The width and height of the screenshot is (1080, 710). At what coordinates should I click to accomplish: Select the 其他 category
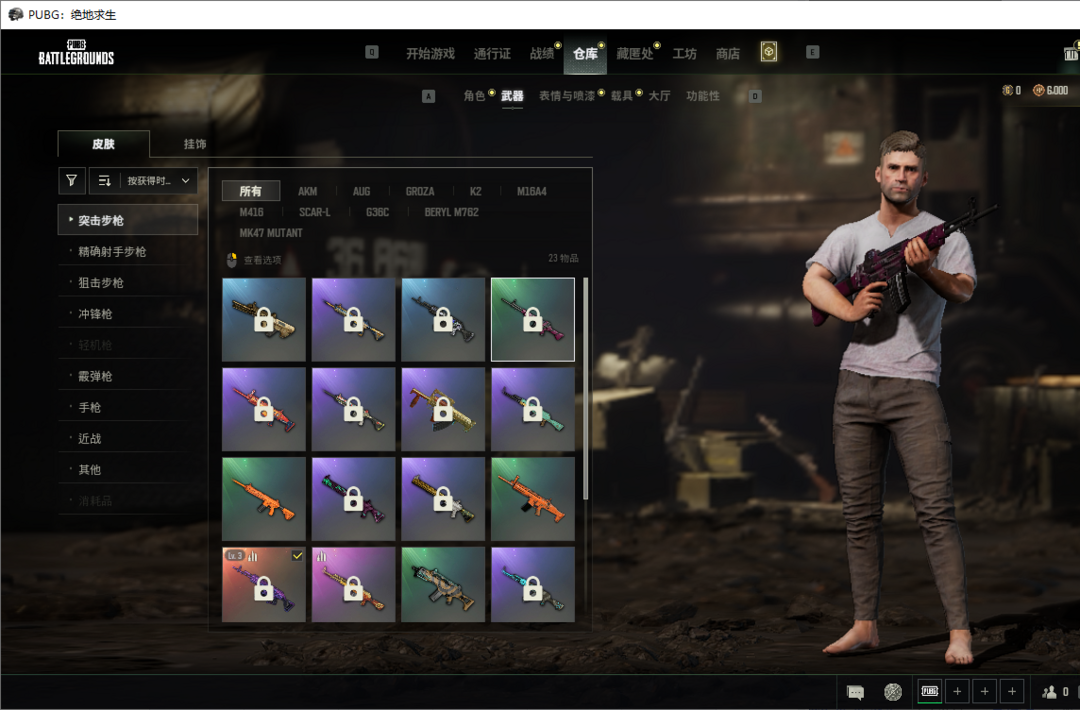click(128, 470)
